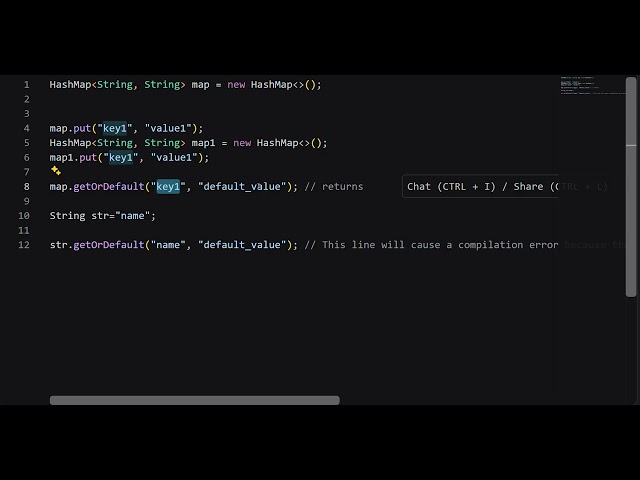This screenshot has height=480, width=640.
Task: Click the new keyword on line 5
Action: pyautogui.click(x=242, y=143)
